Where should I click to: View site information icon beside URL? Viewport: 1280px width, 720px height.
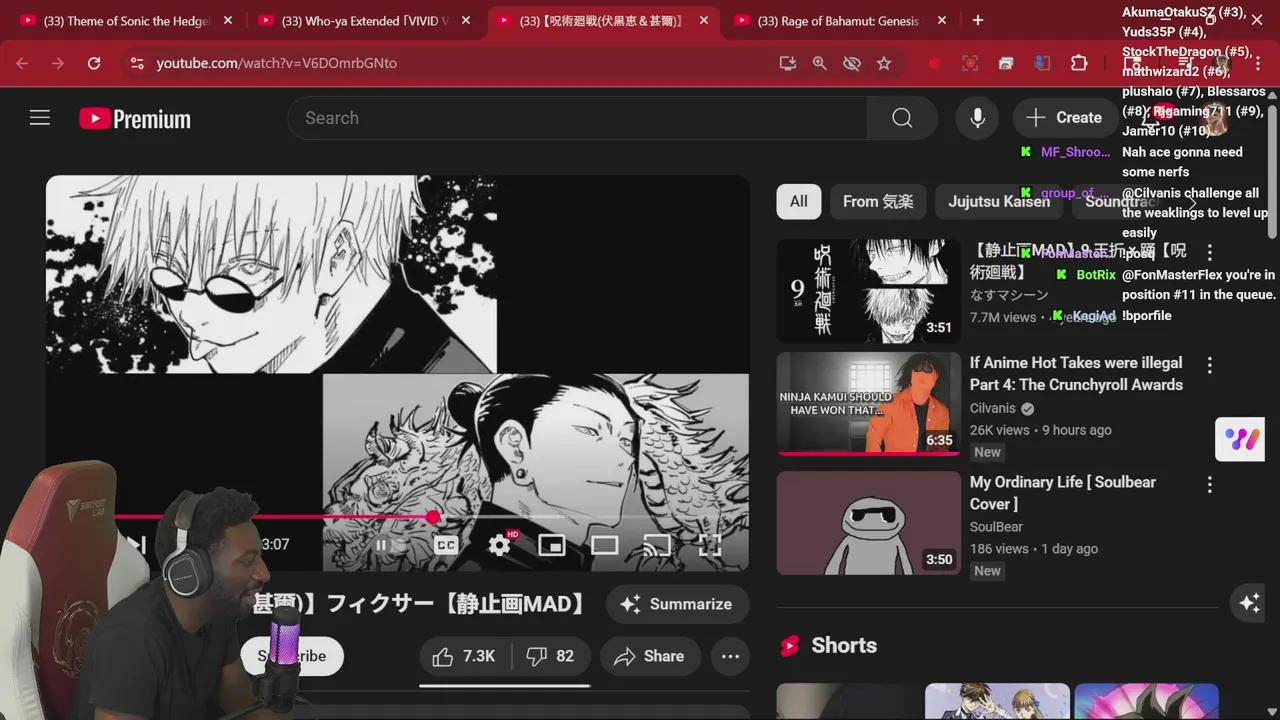[x=137, y=63]
